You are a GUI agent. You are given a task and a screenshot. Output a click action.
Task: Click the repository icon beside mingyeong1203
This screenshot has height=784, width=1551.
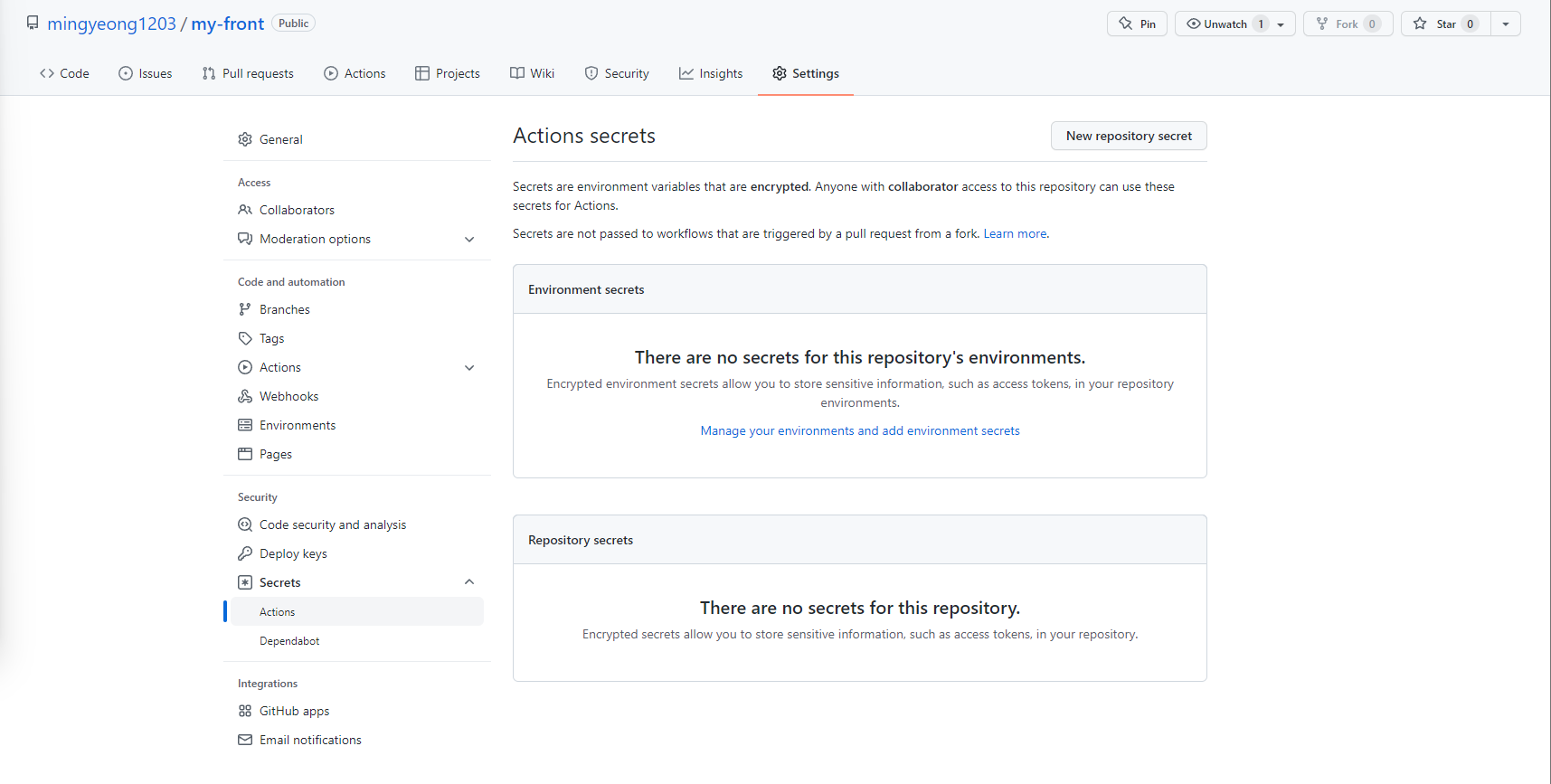pyautogui.click(x=33, y=23)
